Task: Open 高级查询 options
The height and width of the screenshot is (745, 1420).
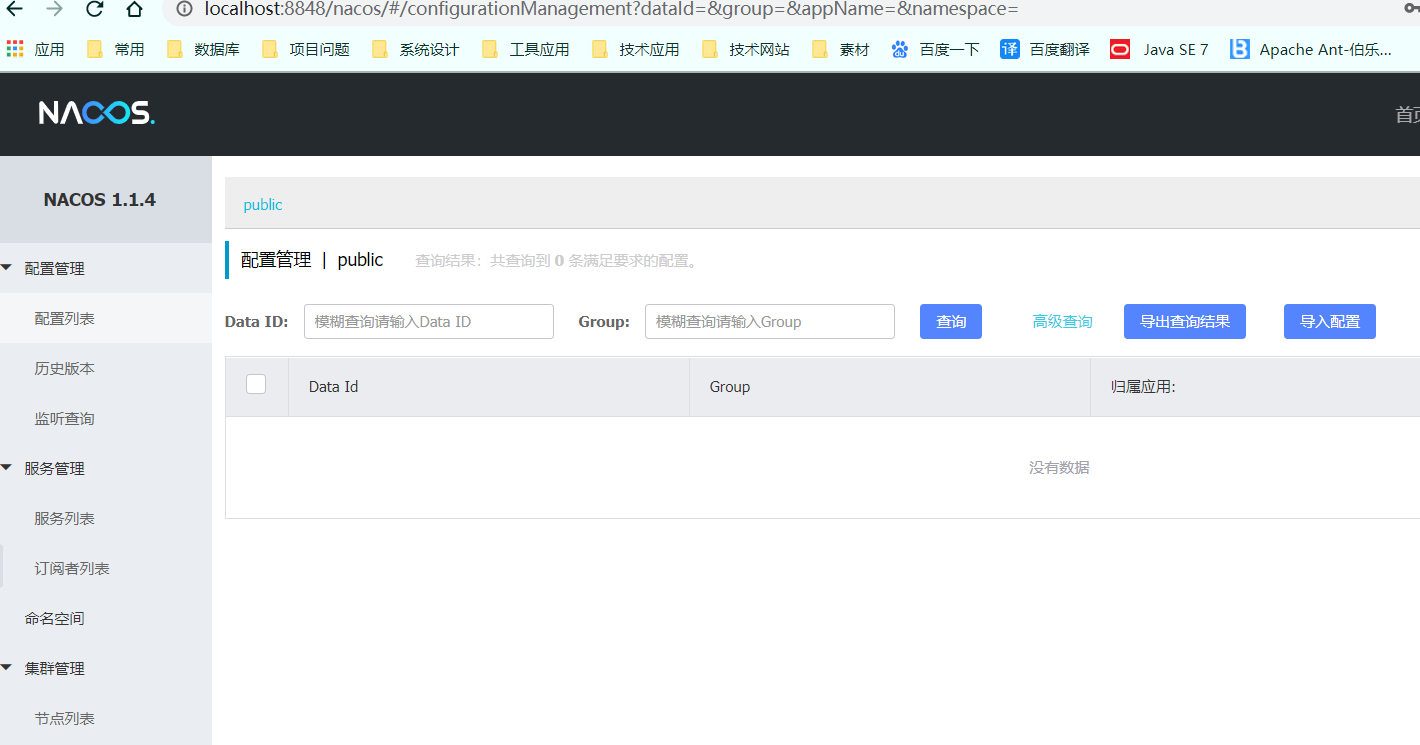Action: coord(1062,321)
